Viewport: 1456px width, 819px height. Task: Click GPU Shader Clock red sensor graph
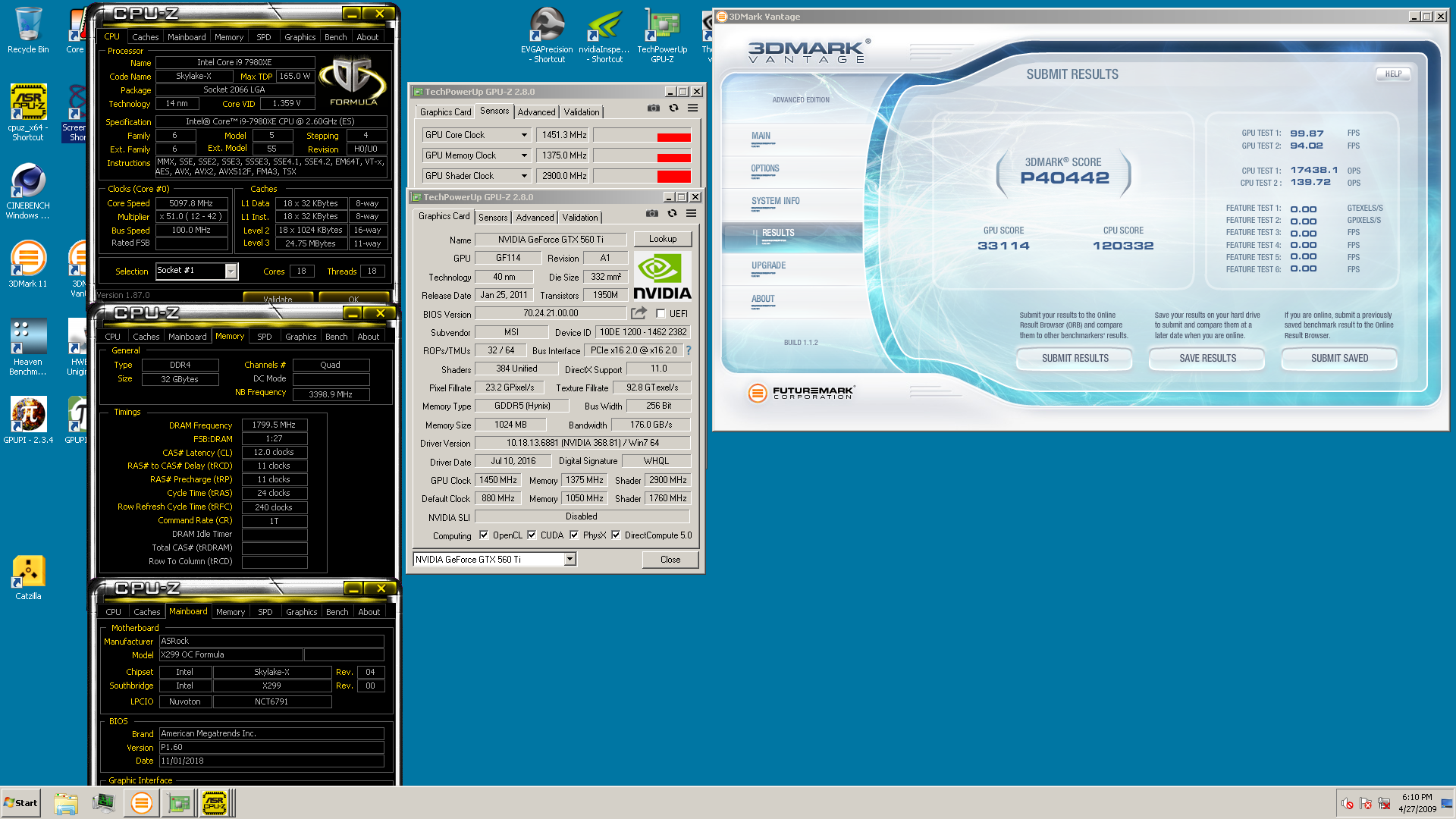642,176
